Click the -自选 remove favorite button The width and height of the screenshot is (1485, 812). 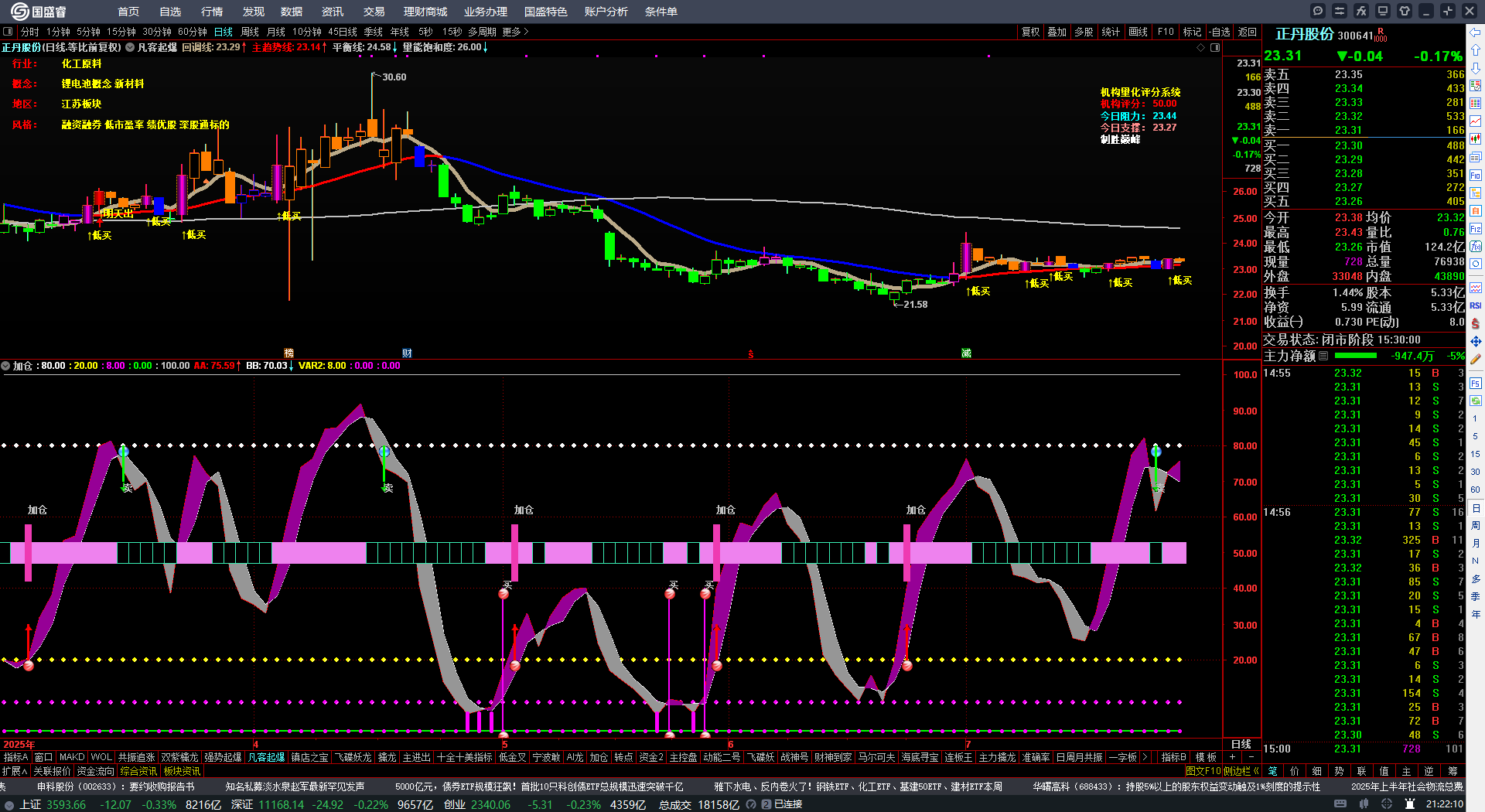(x=1220, y=32)
